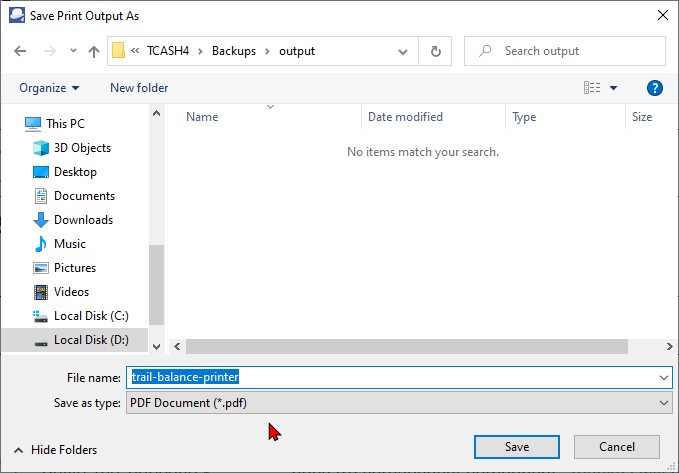Refresh the output folder view

pos(435,51)
